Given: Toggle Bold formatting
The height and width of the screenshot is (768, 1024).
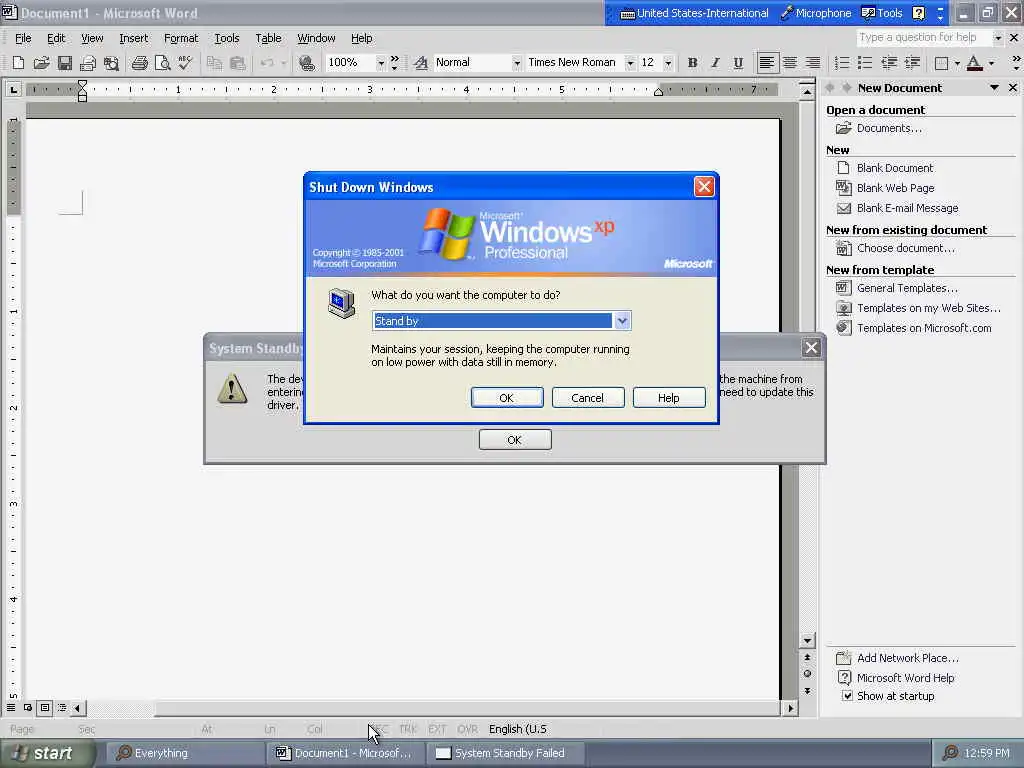Looking at the screenshot, I should click(692, 63).
